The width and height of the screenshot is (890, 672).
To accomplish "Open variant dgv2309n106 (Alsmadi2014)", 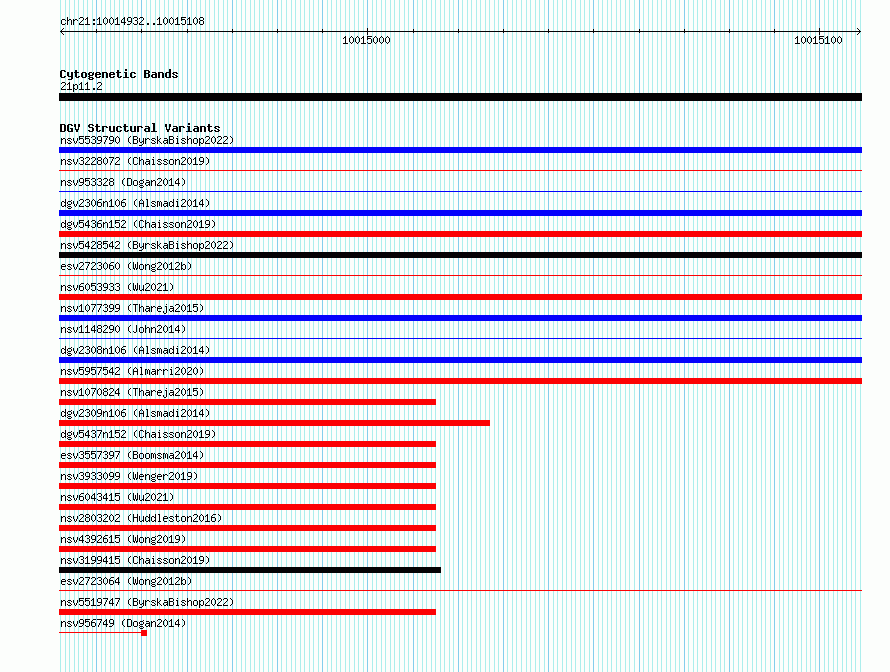I will (135, 413).
